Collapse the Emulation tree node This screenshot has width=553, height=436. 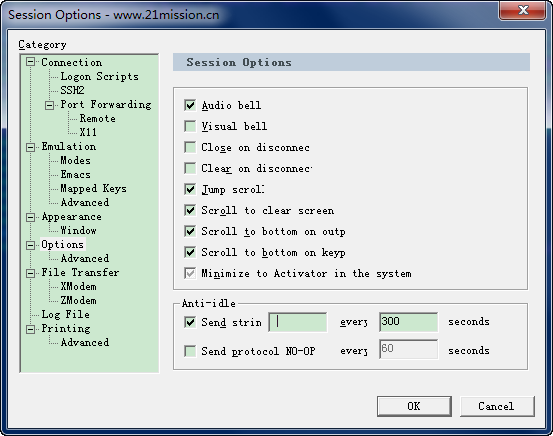pos(31,147)
